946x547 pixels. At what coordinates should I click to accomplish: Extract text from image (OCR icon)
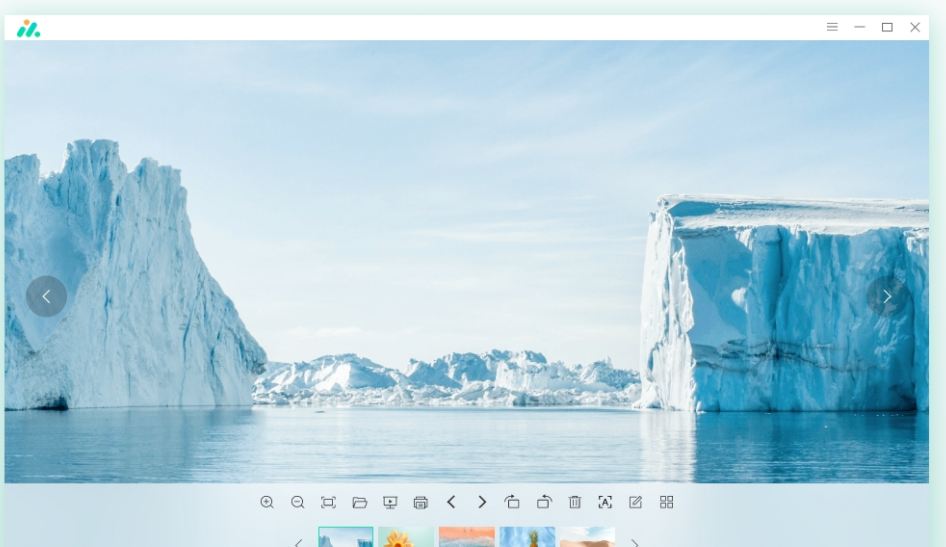[605, 502]
